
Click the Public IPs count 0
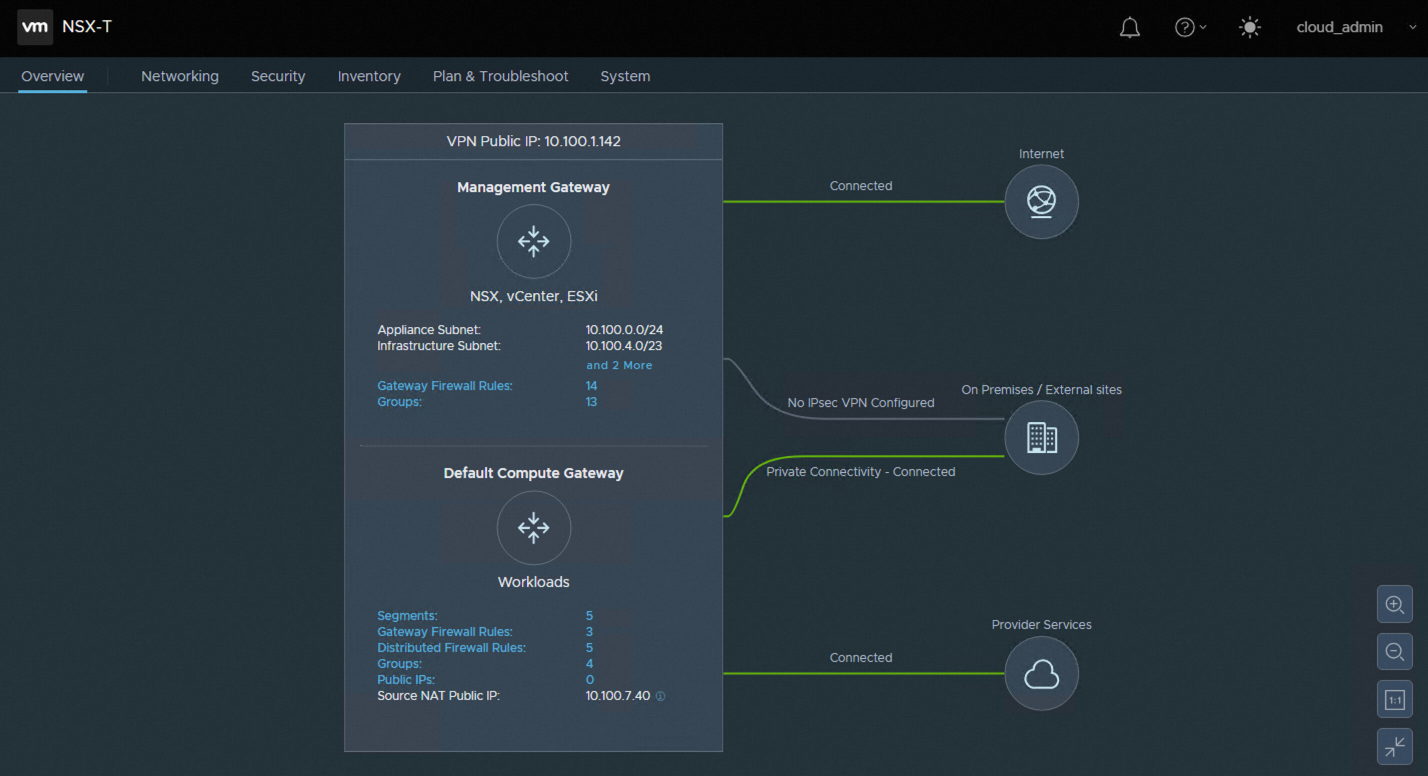click(590, 680)
